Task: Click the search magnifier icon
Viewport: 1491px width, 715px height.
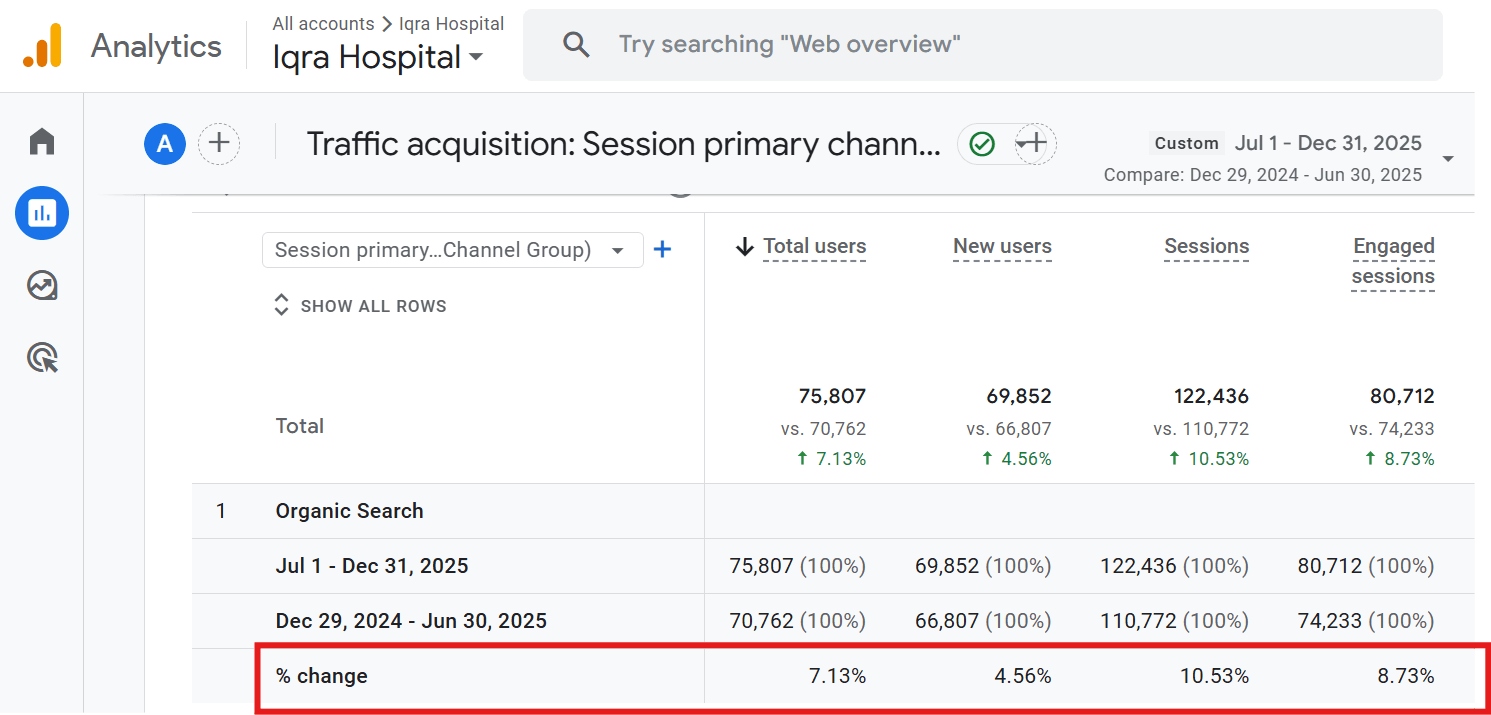Action: tap(576, 44)
